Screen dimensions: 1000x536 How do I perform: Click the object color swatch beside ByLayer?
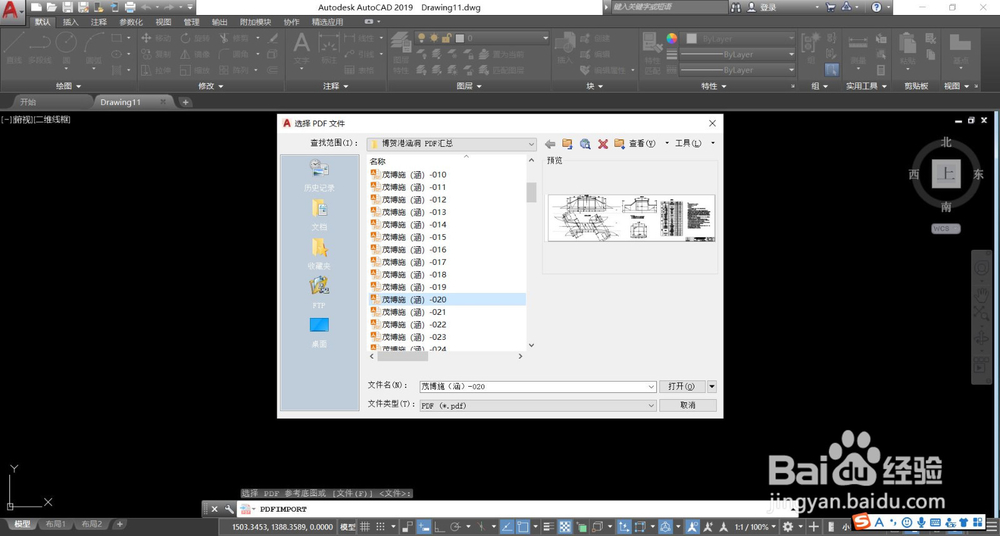coord(691,38)
